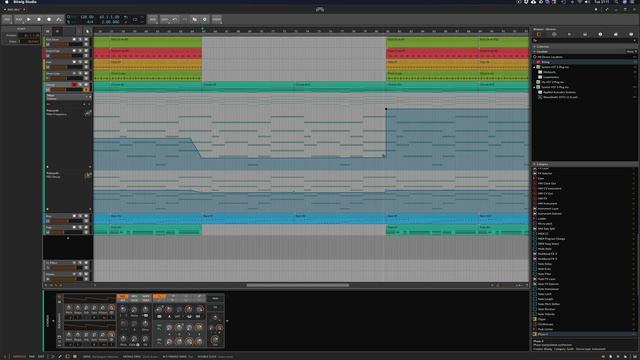Select the pointer tool icon above tracks
The width and height of the screenshot is (640, 360).
87,31
